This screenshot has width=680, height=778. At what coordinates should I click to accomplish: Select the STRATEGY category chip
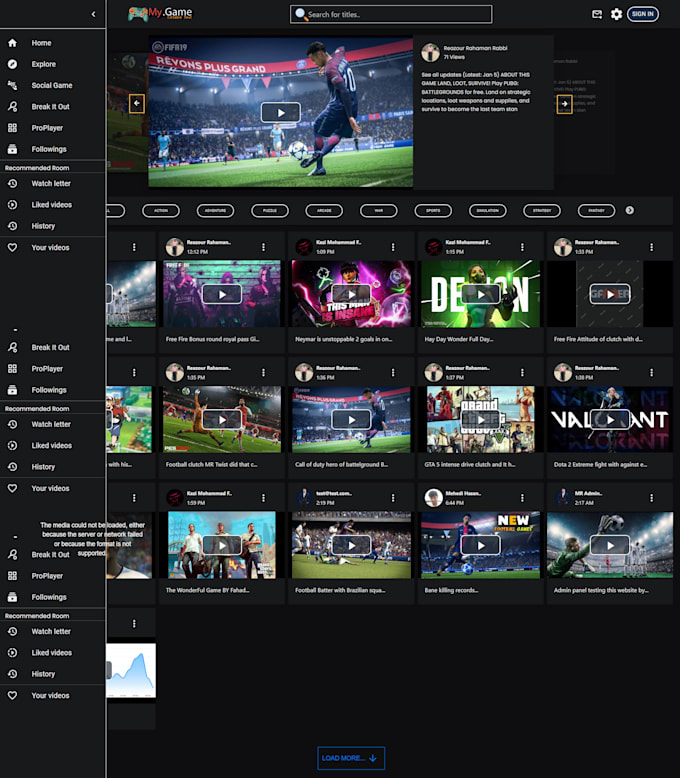coord(542,210)
